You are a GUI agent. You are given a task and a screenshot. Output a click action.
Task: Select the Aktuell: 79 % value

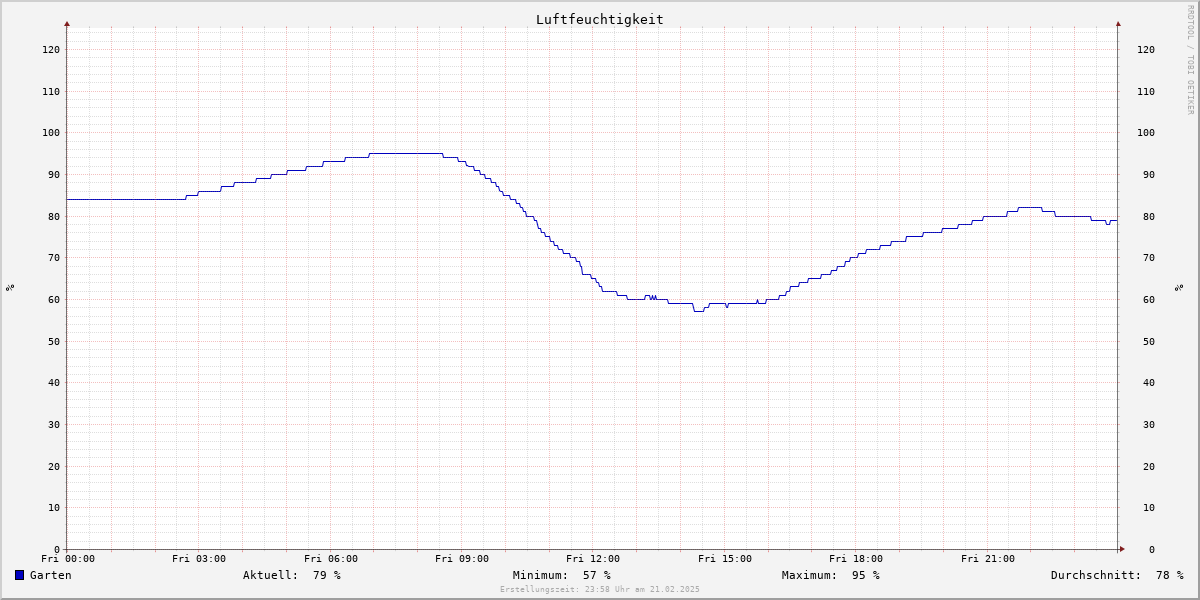pyautogui.click(x=292, y=575)
